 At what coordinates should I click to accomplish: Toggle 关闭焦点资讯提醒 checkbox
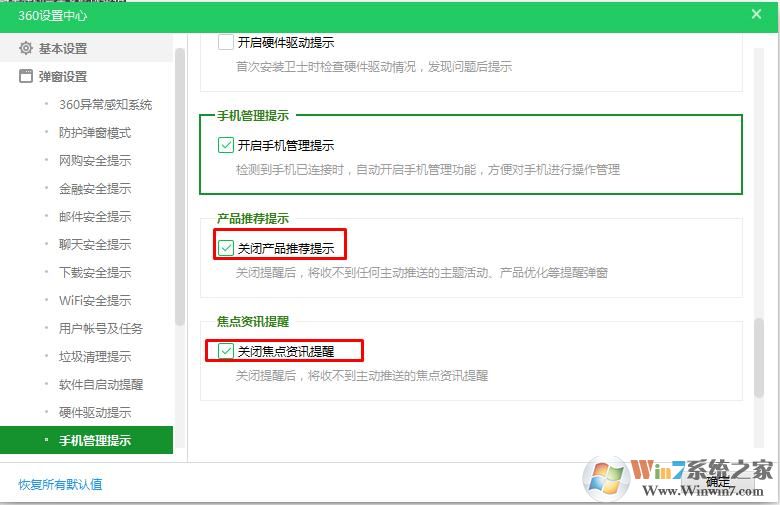pos(225,351)
